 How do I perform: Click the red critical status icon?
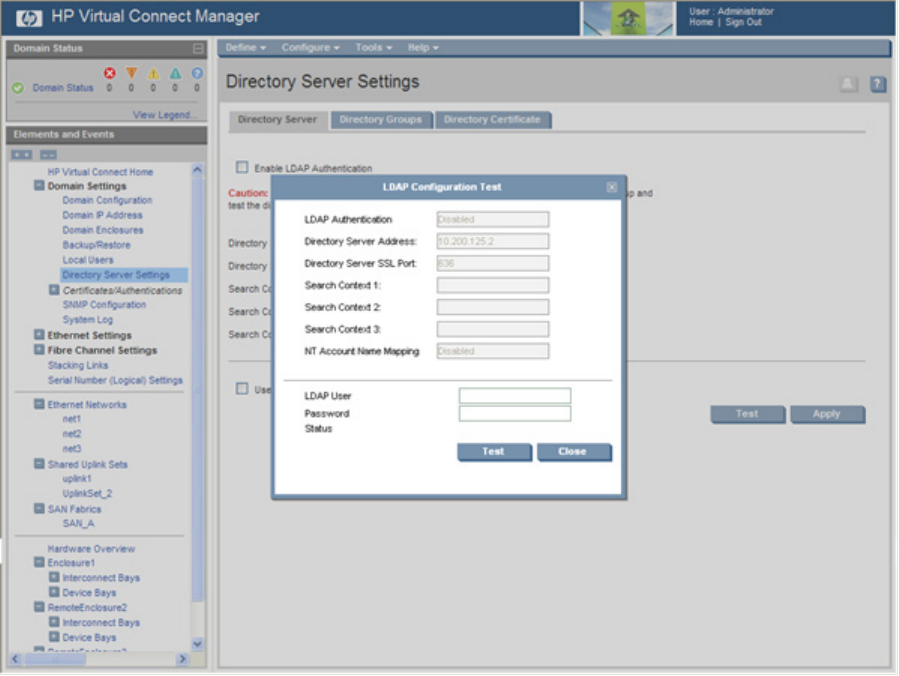pyautogui.click(x=110, y=73)
